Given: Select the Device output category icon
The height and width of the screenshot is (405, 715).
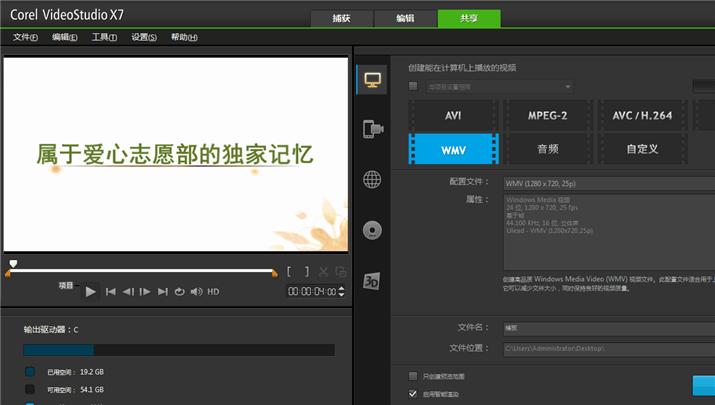Looking at the screenshot, I should tap(373, 129).
